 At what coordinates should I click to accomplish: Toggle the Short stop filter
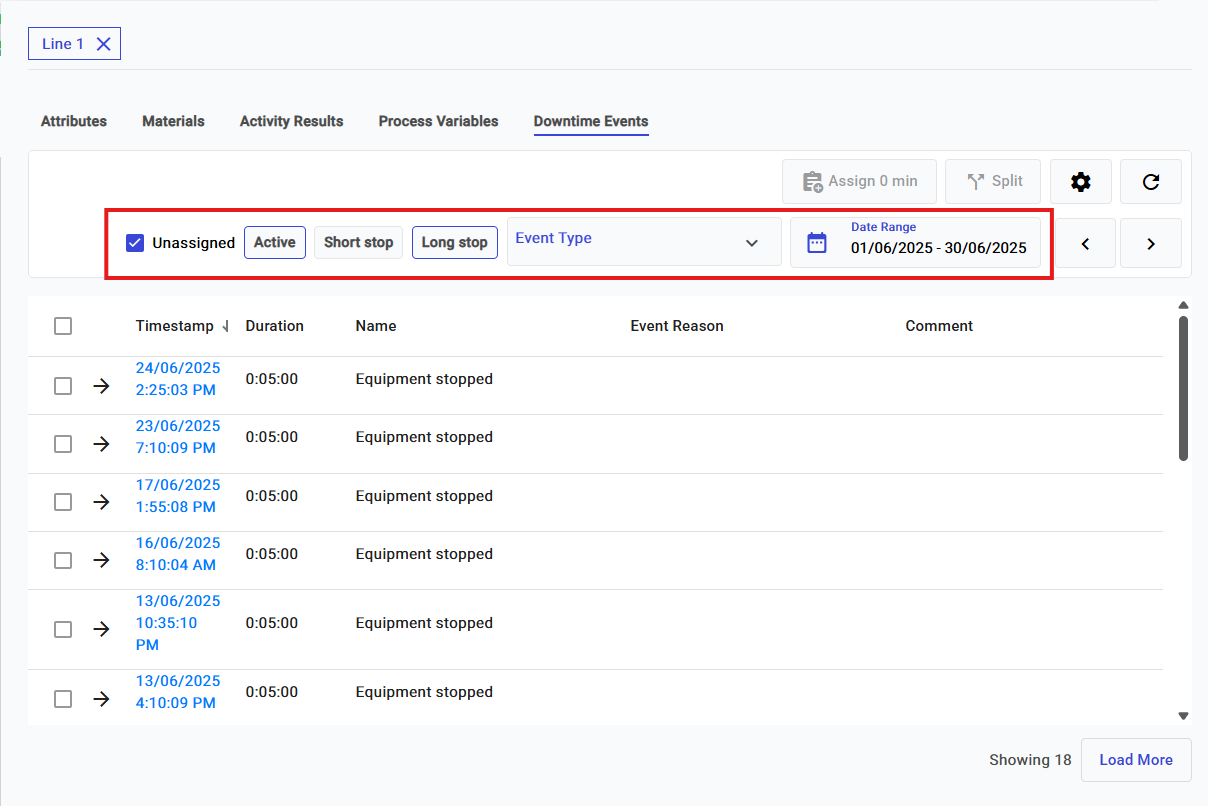(358, 243)
